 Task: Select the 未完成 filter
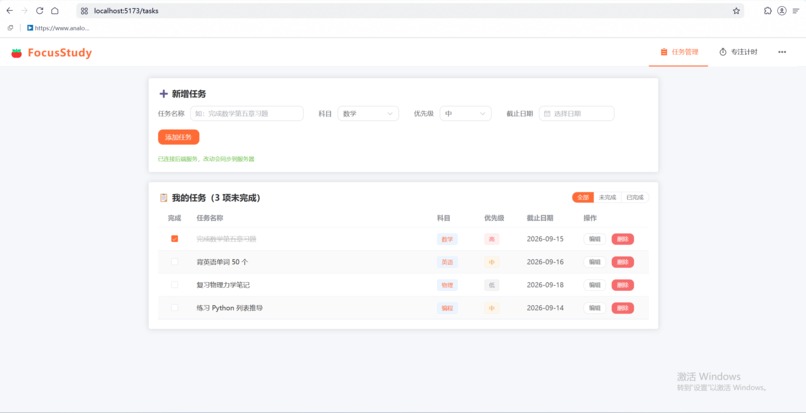[608, 197]
